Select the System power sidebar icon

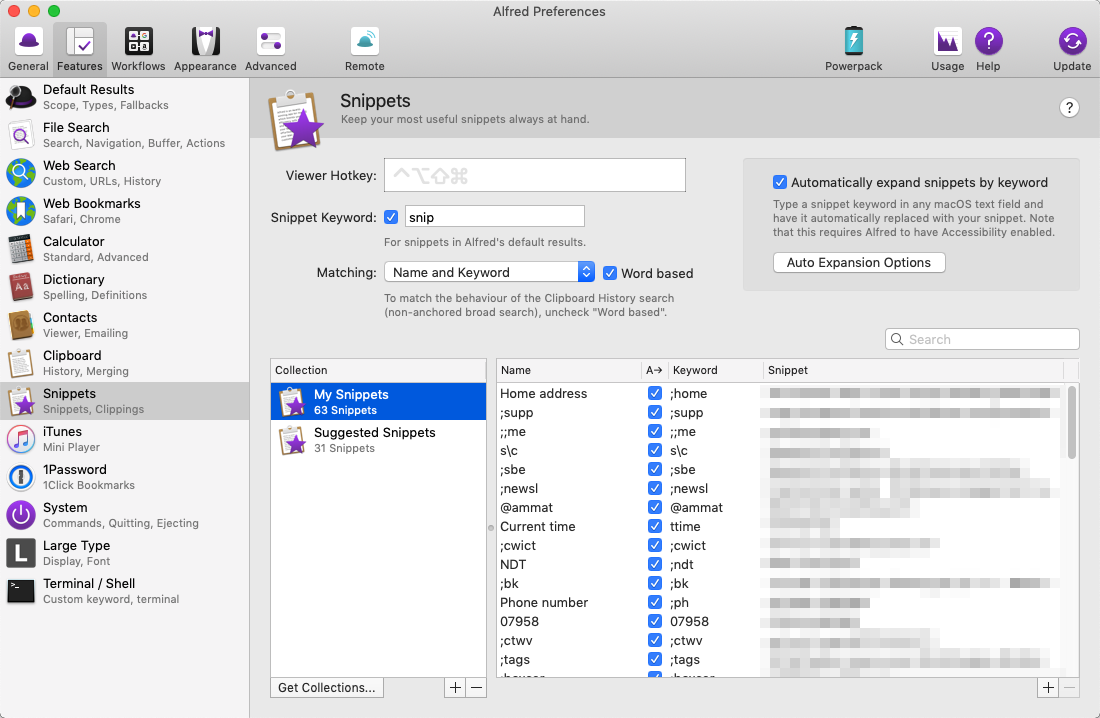[21, 514]
